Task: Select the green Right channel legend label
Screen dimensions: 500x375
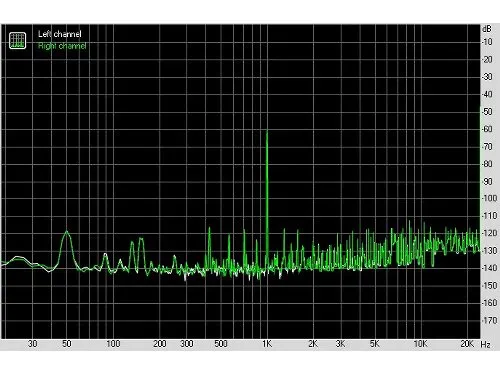Action: [62, 46]
